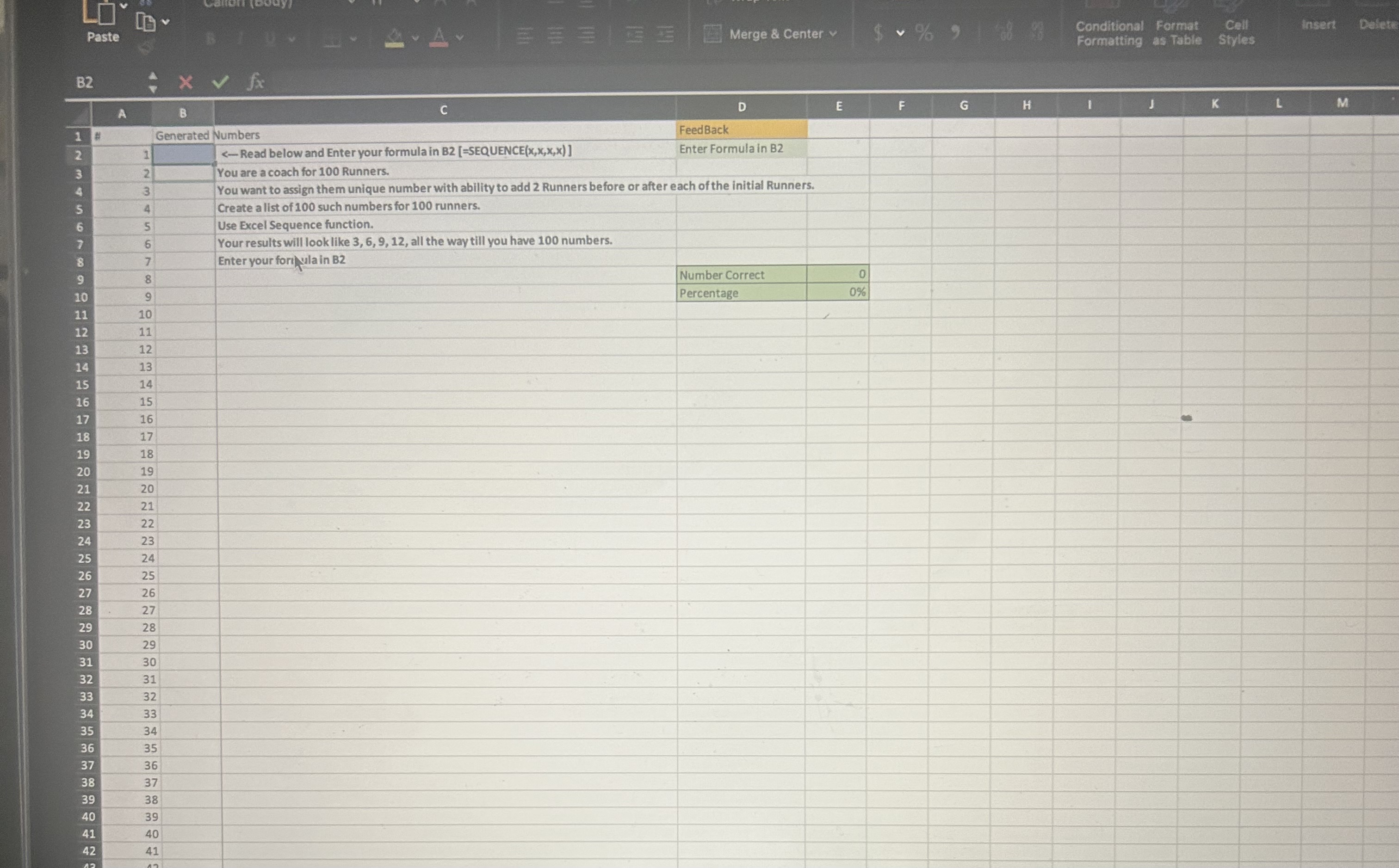Expand the Copy options arrow
This screenshot has width=1399, height=868.
pos(166,22)
